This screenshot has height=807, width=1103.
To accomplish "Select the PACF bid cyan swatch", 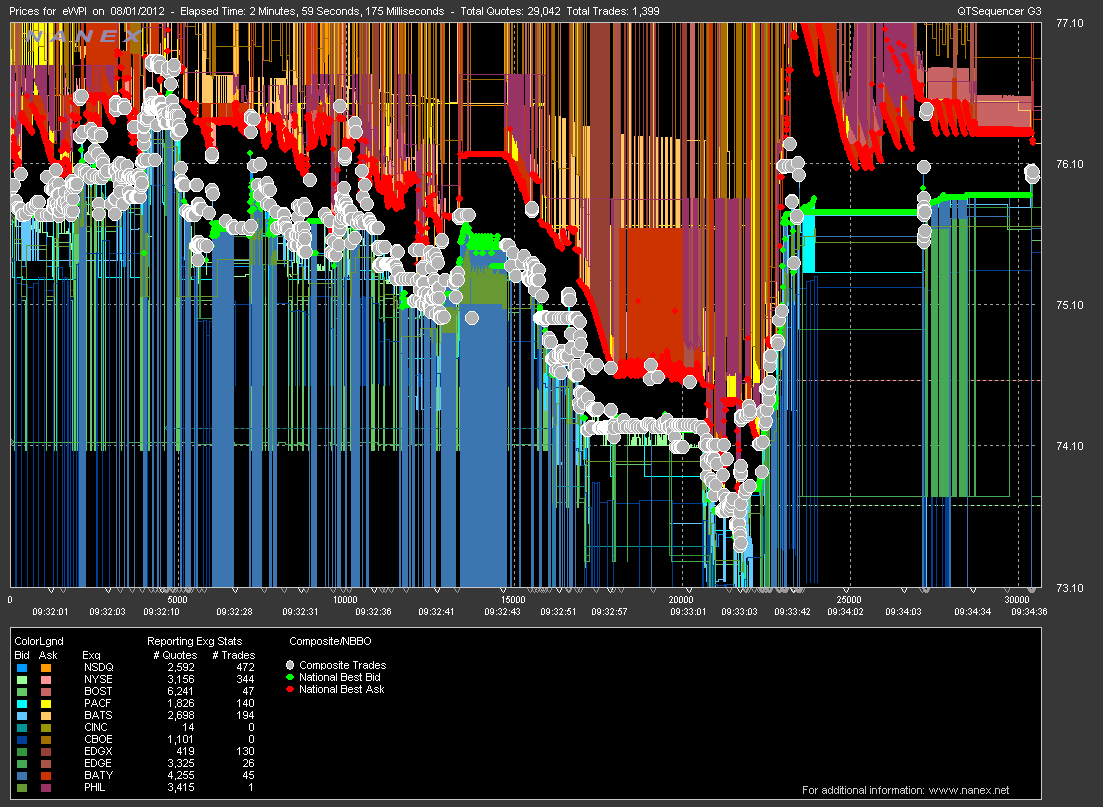I will point(22,704).
